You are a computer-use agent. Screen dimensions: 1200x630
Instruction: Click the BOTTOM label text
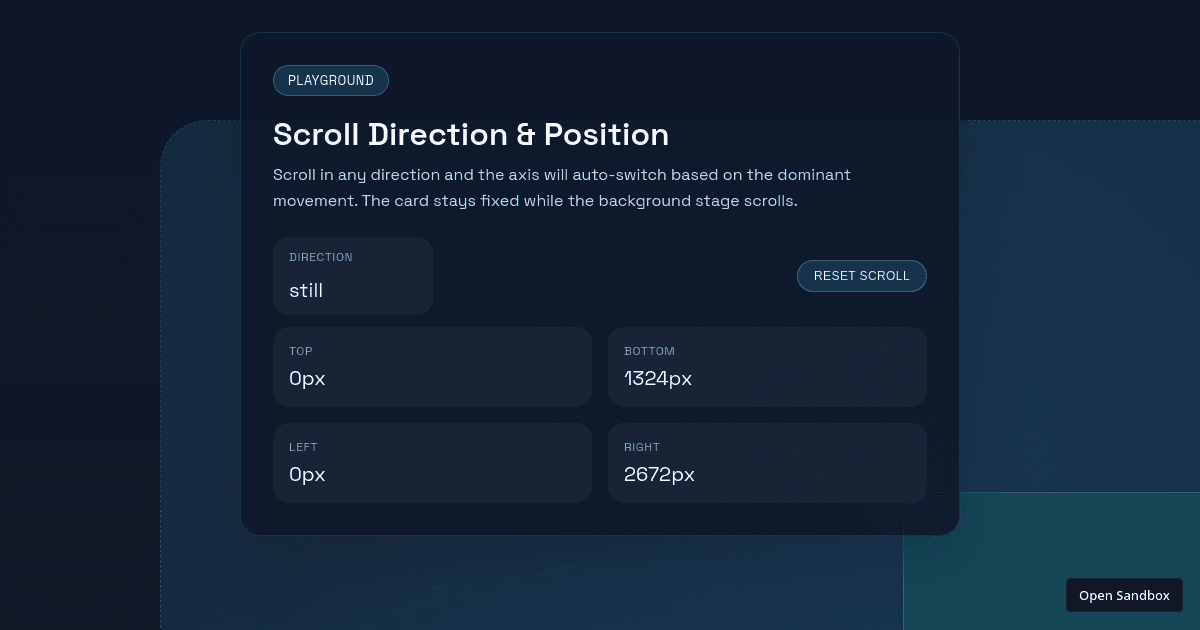pyautogui.click(x=649, y=351)
